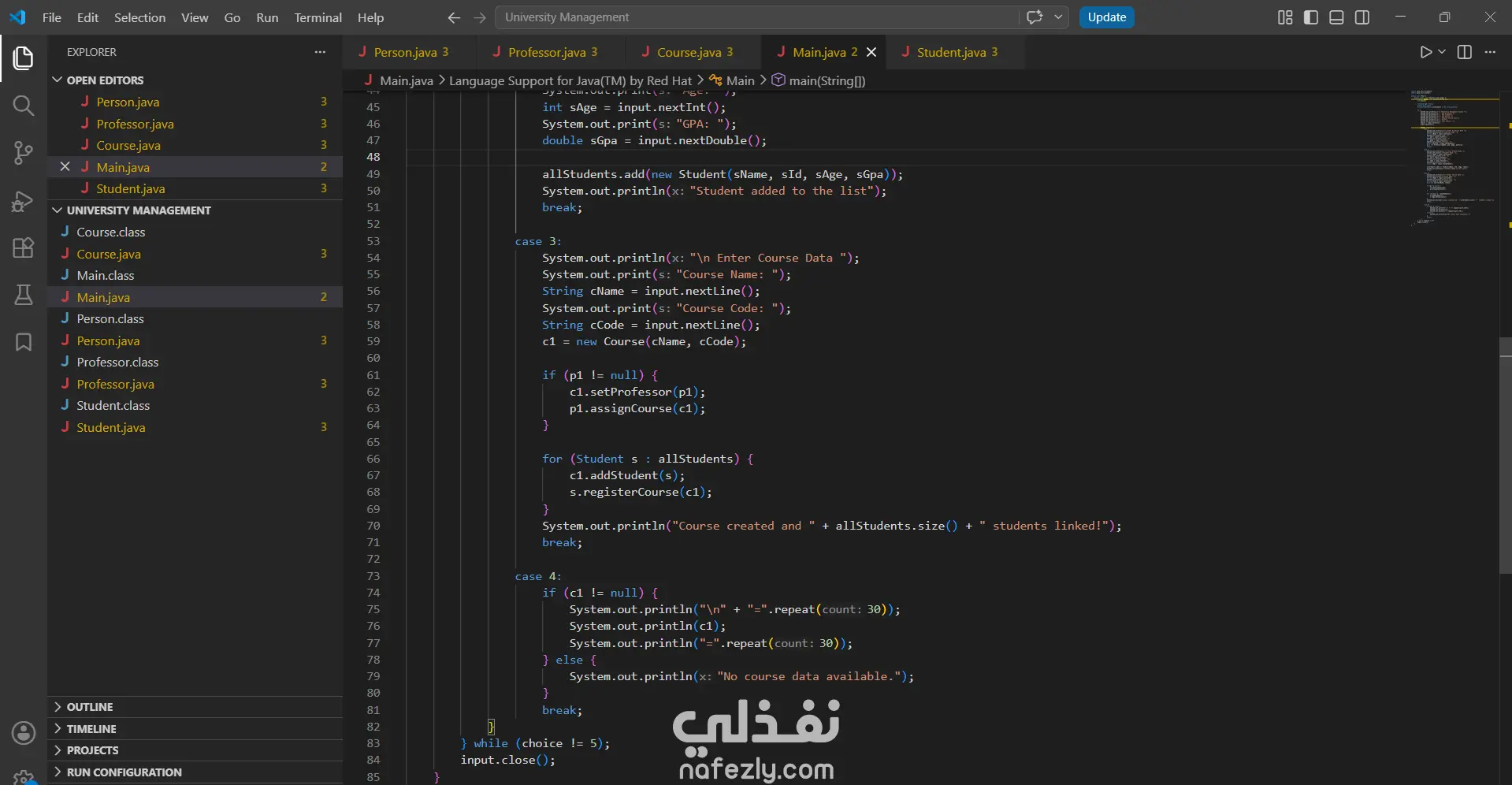Viewport: 1512px width, 785px height.
Task: Open the Bookmarks view icon
Action: tap(24, 342)
